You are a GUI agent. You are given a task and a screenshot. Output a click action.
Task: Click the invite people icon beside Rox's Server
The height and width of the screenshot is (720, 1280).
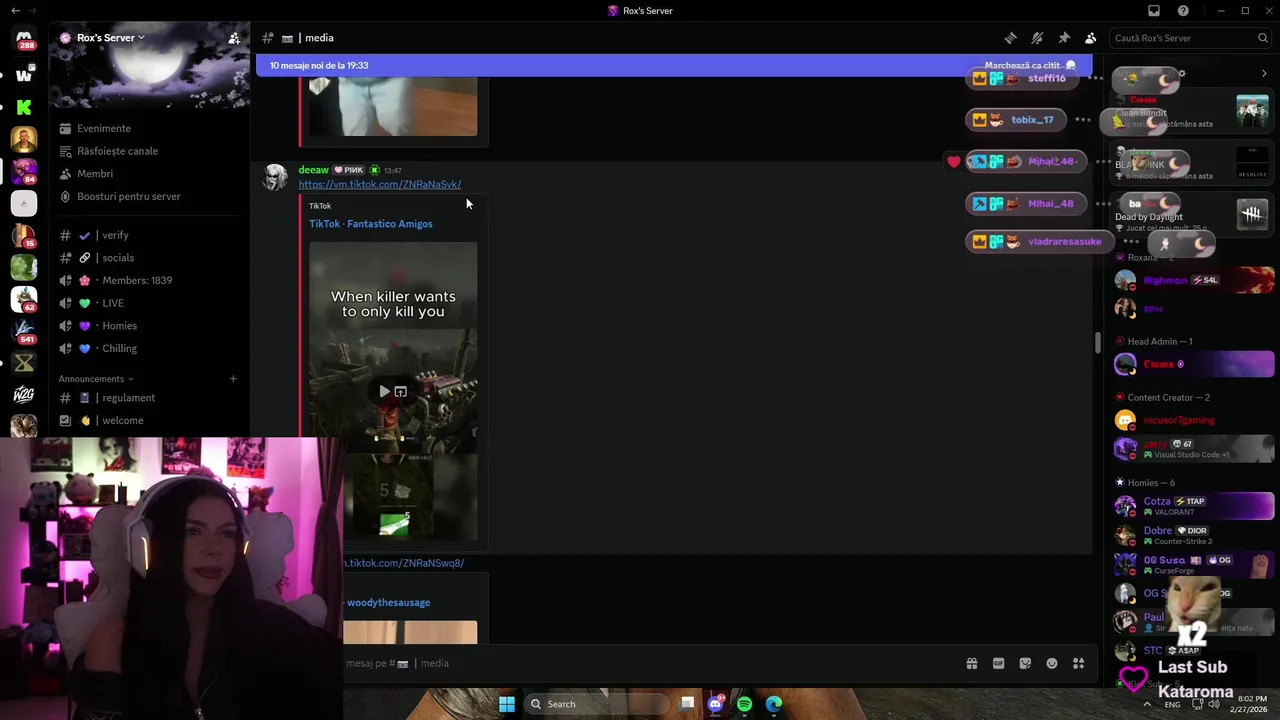point(234,38)
